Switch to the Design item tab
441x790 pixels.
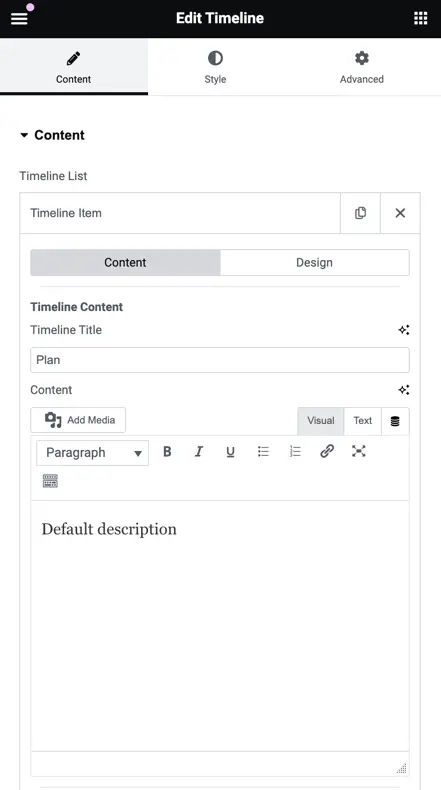(314, 262)
